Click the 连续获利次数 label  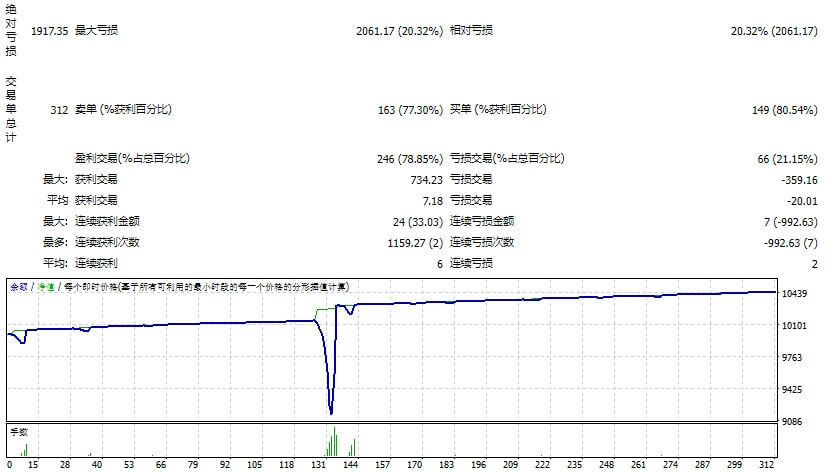tap(107, 242)
